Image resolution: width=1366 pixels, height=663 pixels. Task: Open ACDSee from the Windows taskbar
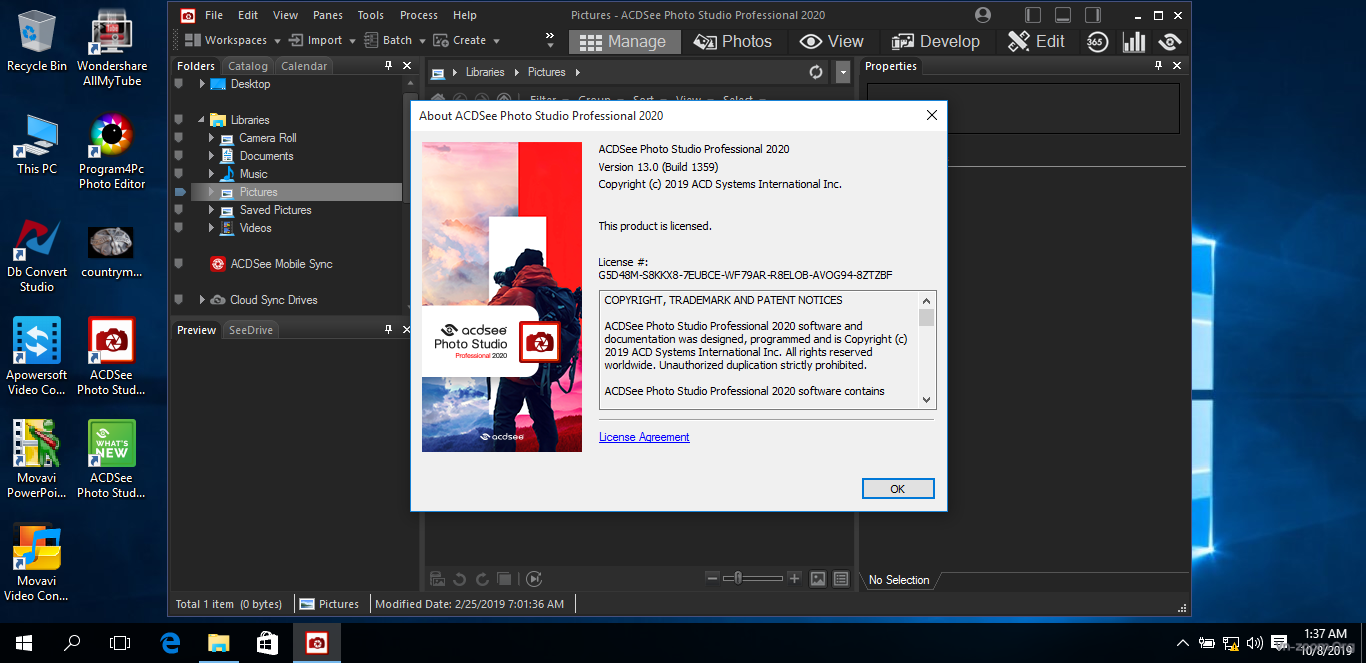tap(317, 643)
